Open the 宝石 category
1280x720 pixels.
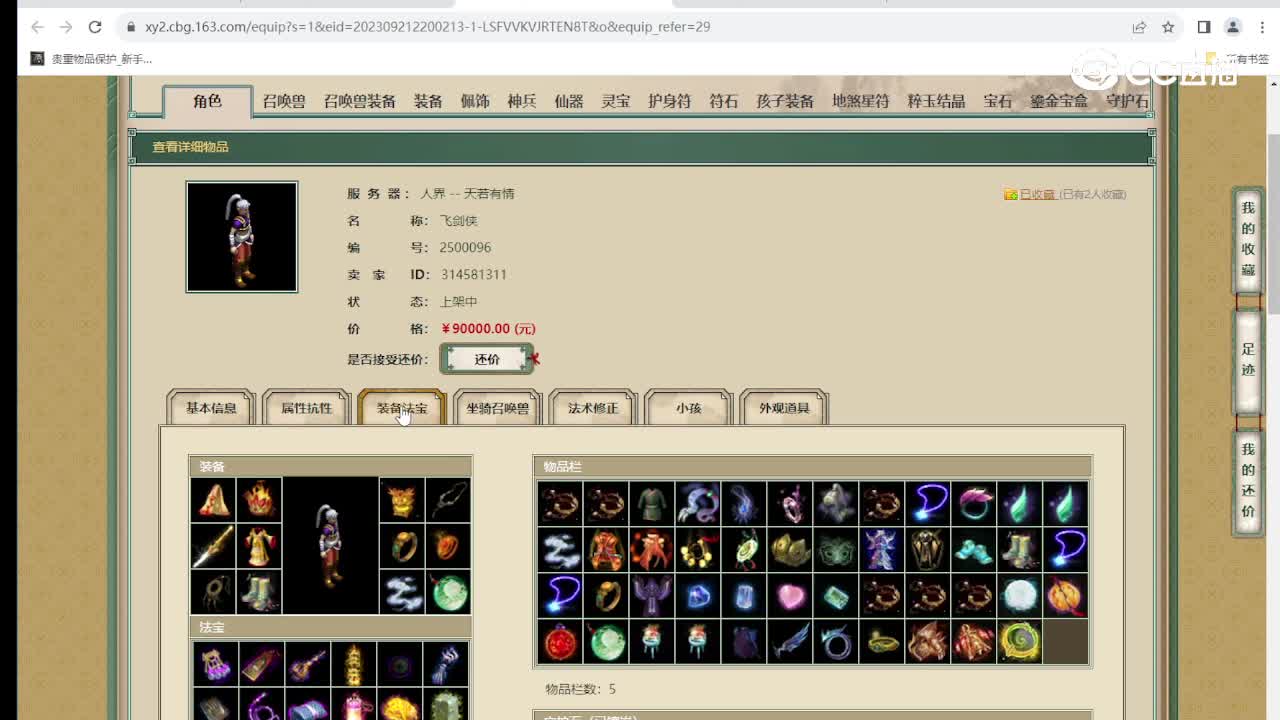(x=998, y=101)
